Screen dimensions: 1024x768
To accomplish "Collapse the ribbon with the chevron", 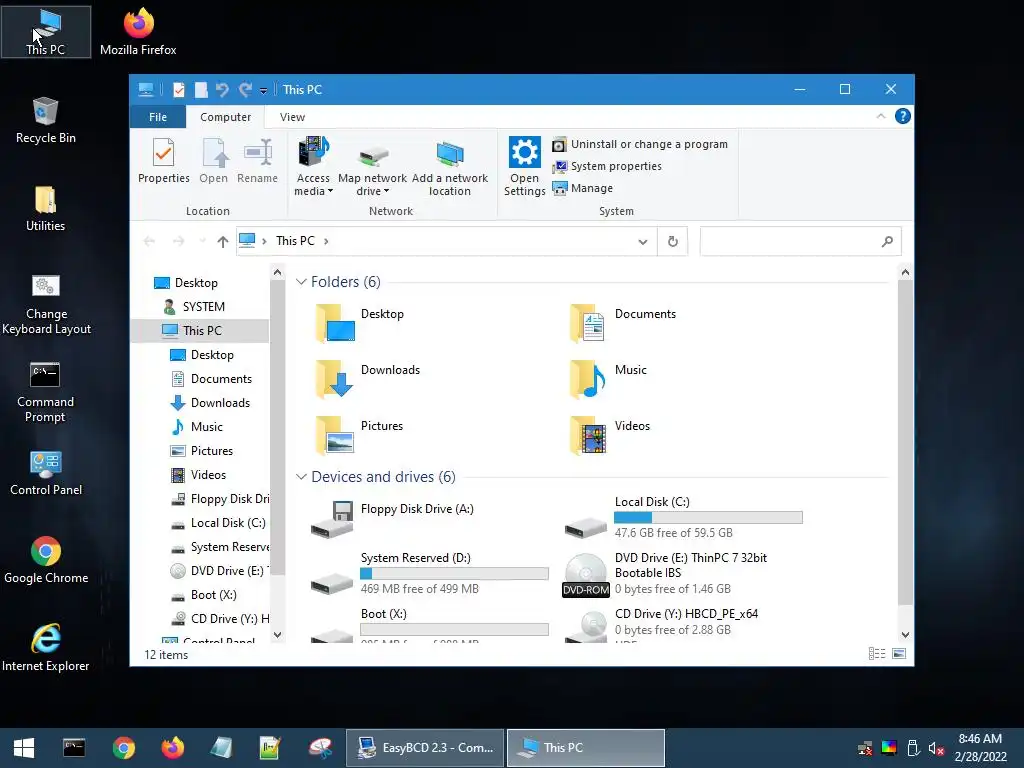I will click(880, 116).
